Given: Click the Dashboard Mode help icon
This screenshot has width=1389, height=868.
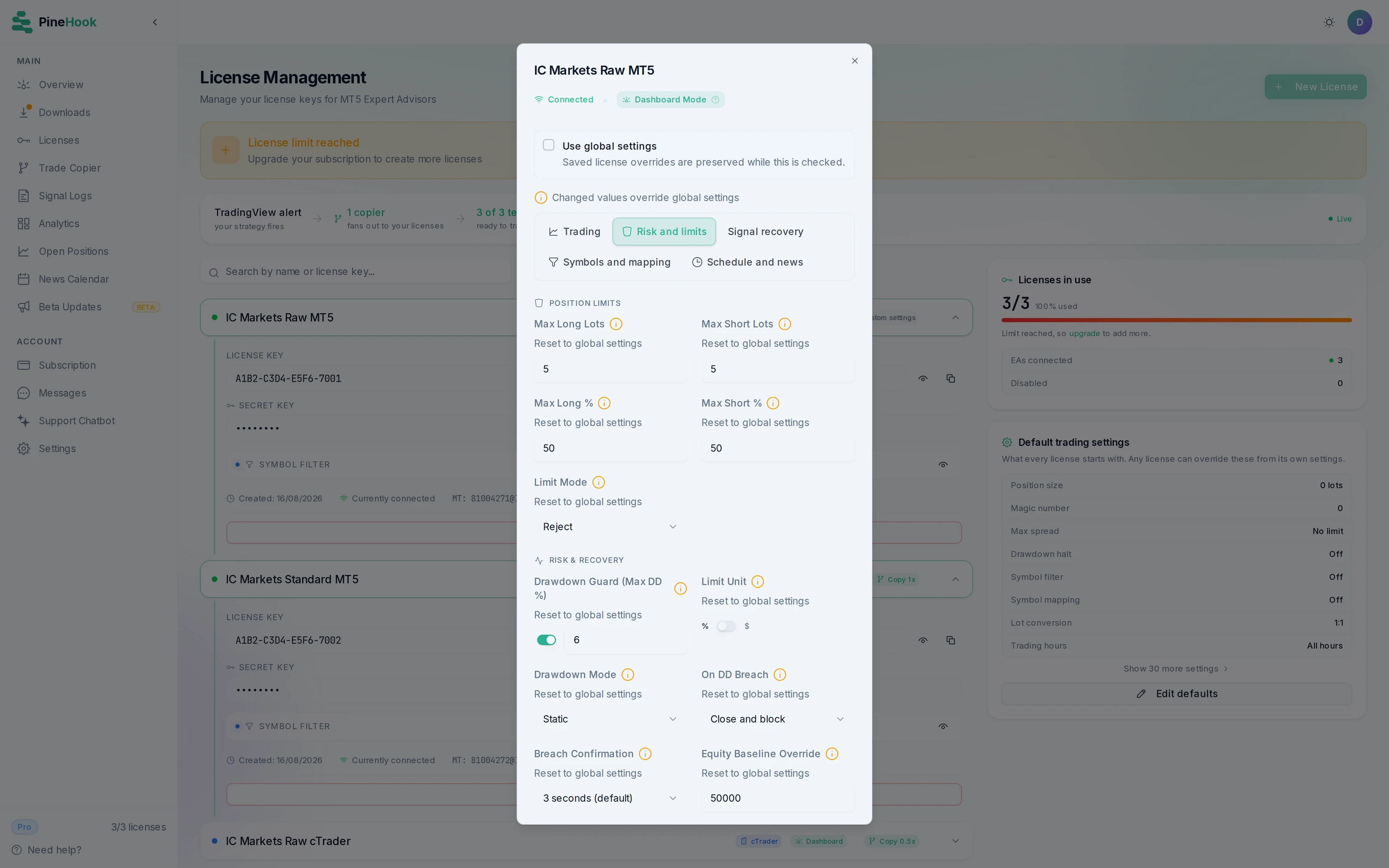Looking at the screenshot, I should point(715,100).
